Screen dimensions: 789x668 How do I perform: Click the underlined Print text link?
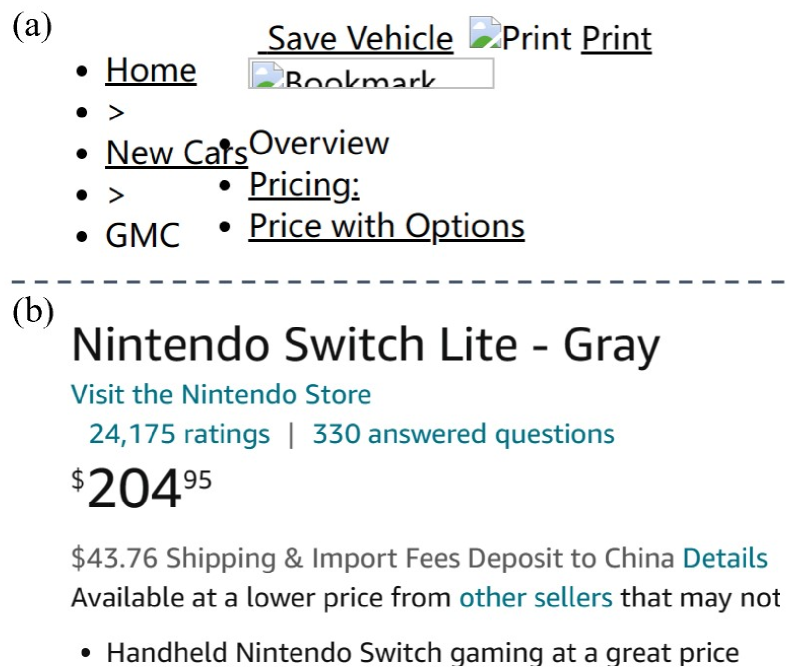[616, 39]
